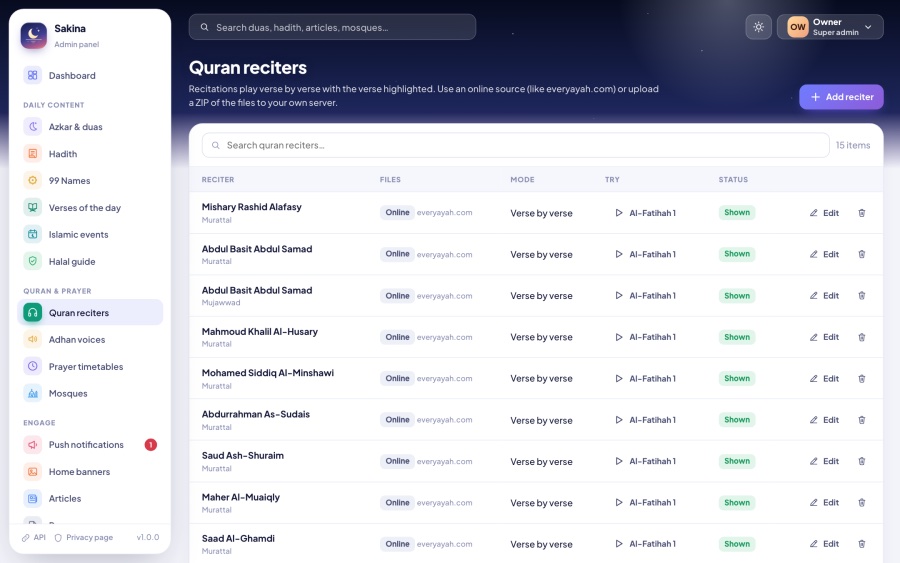Focus the Search quran reciters field
The height and width of the screenshot is (563, 900).
(515, 145)
